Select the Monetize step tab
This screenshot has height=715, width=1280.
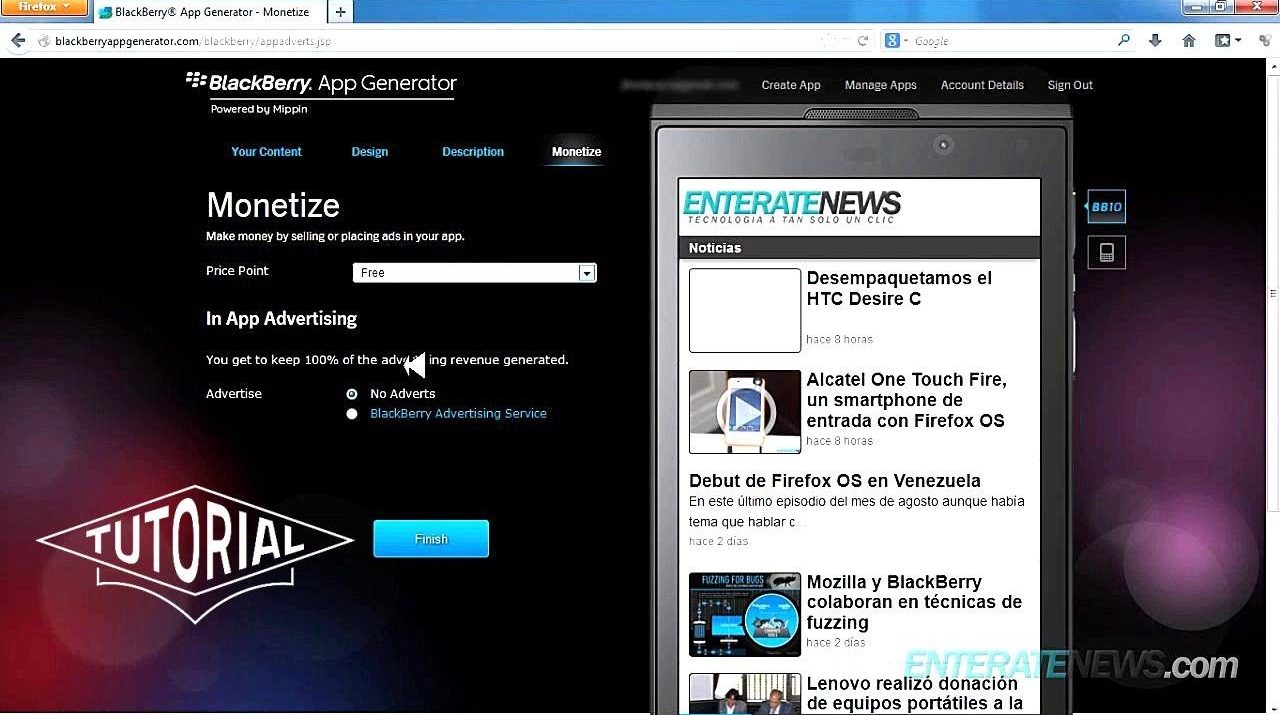[577, 152]
